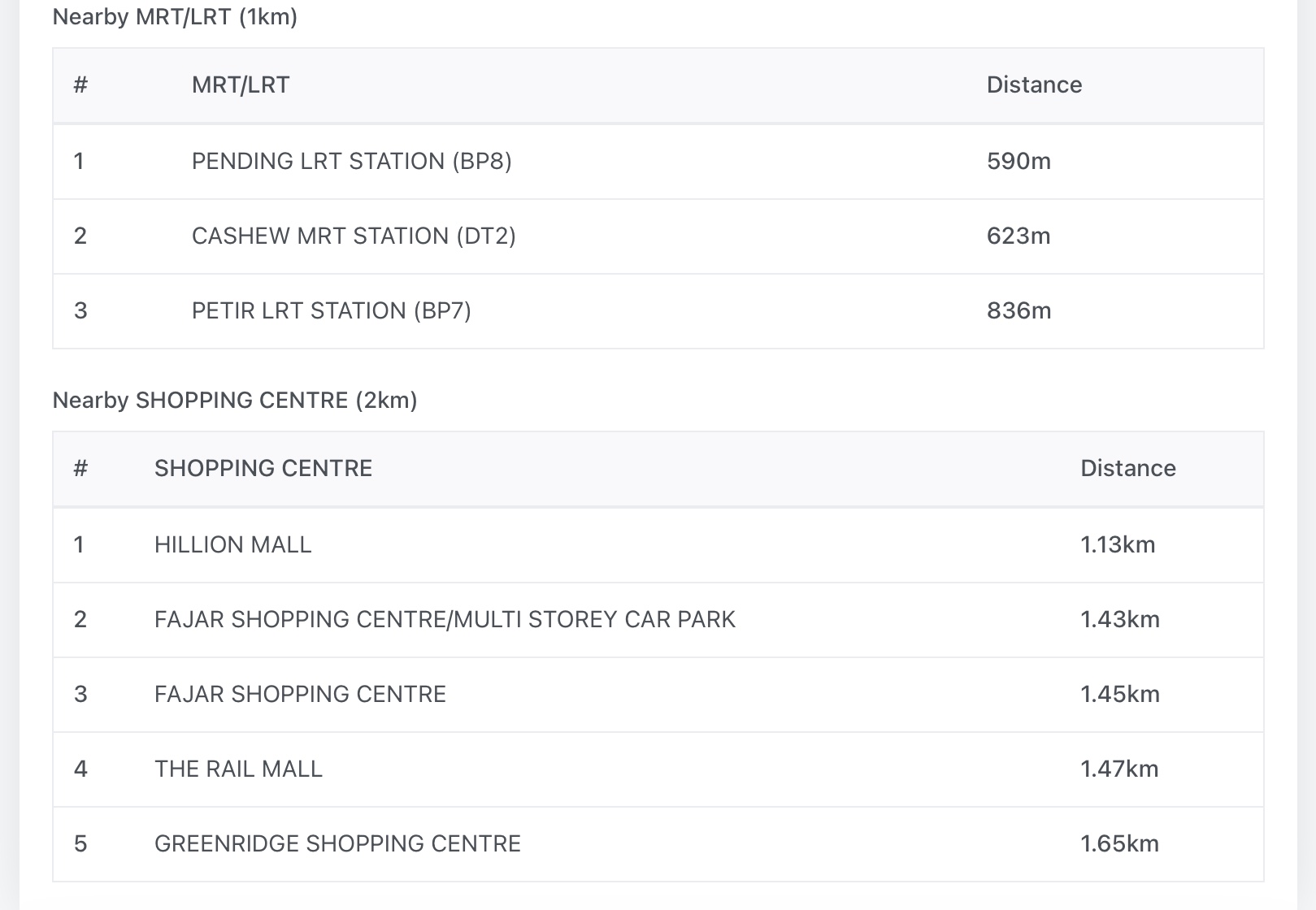Screen dimensions: 1316x910
Task: Click the 1.65km distance cell
Action: [x=1119, y=843]
